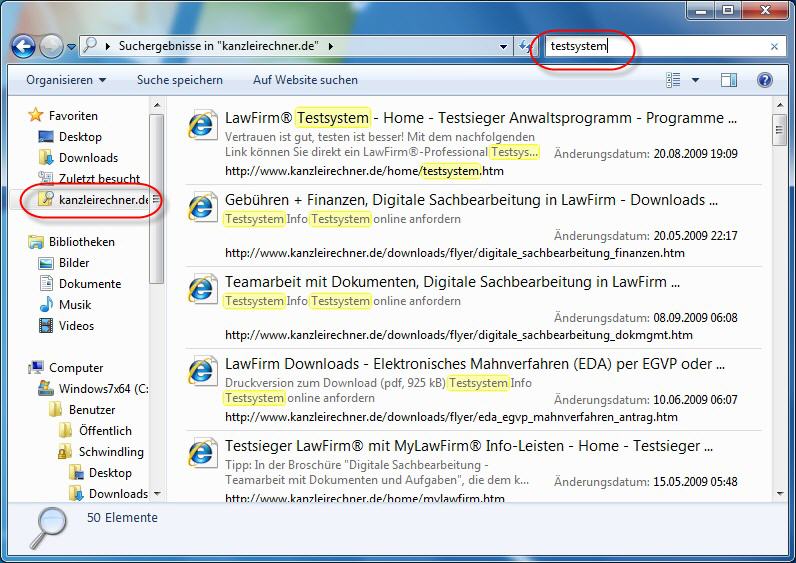Click the results list vertical scrollbar
Image resolution: width=796 pixels, height=563 pixels.
[779, 300]
